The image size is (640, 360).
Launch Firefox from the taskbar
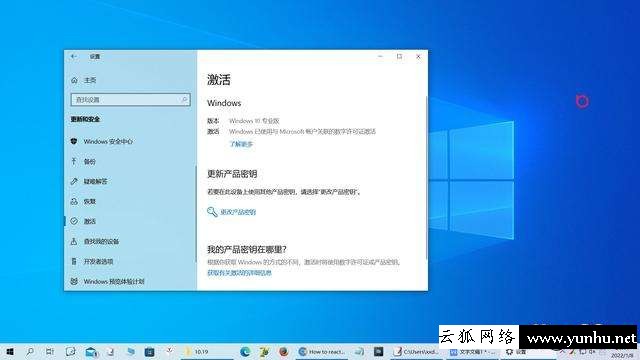(284, 351)
